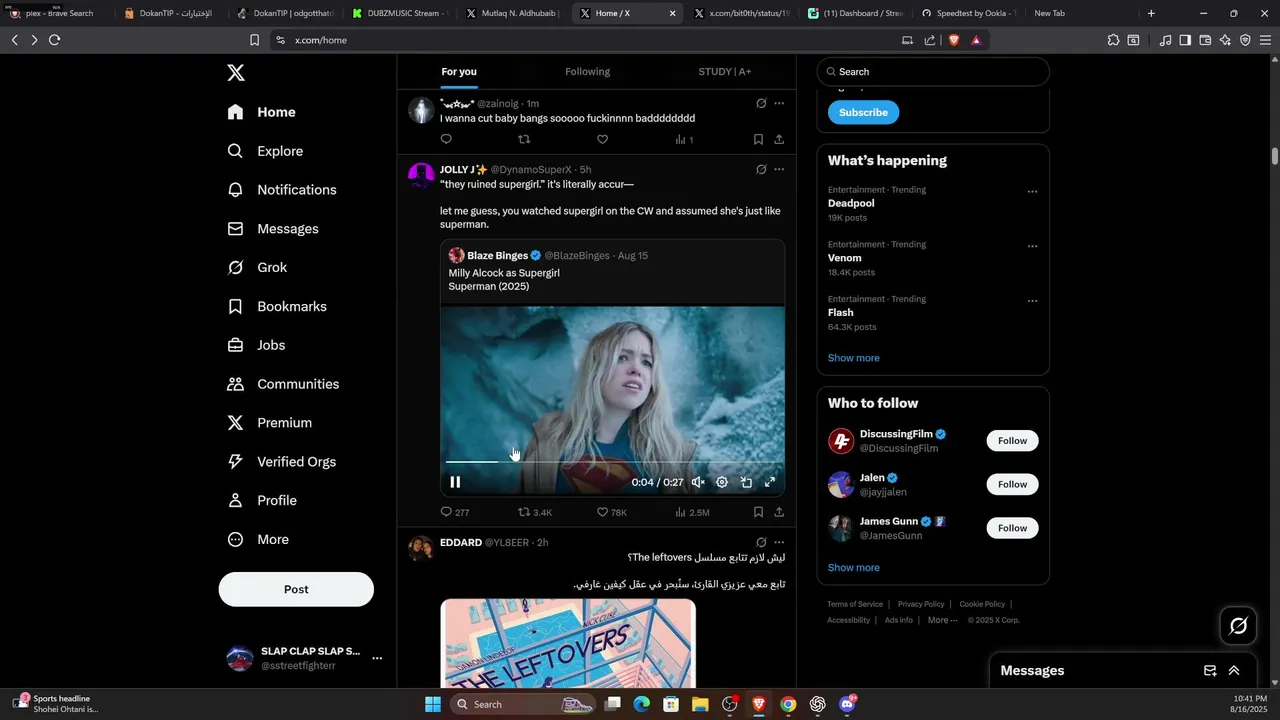Like the @zainoig post

coord(602,139)
